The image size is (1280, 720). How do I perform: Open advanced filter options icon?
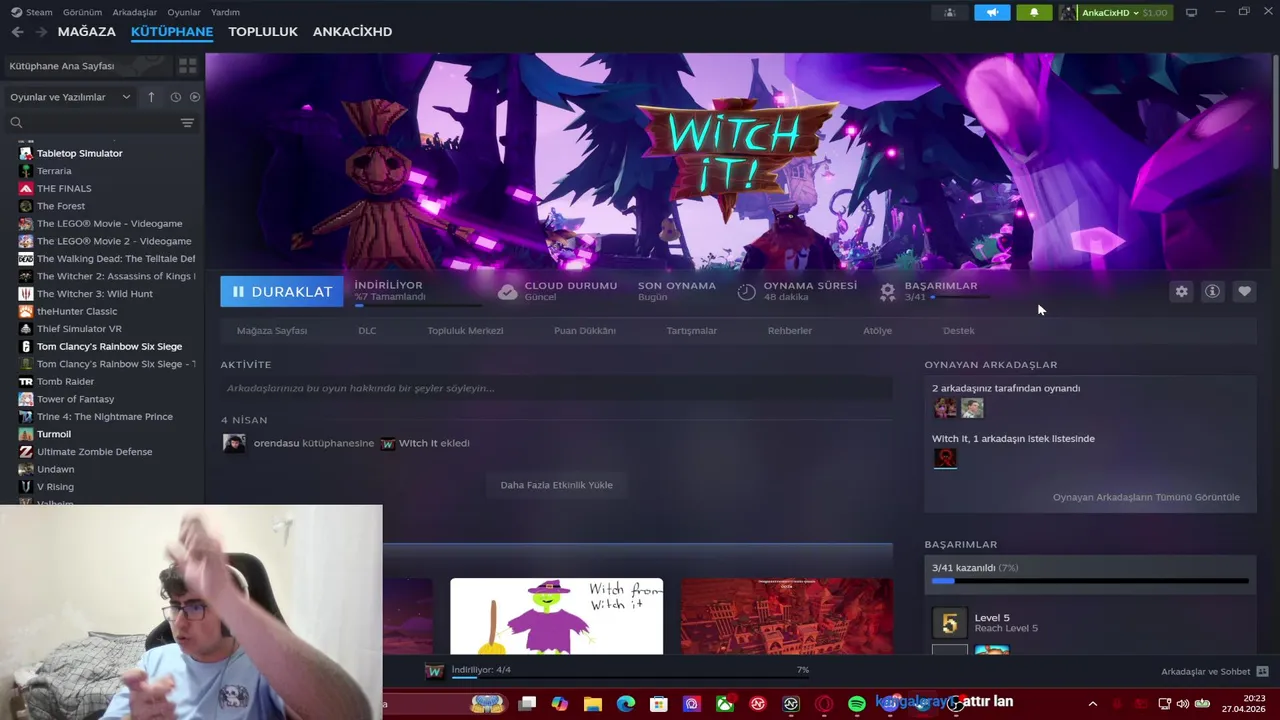coord(187,122)
